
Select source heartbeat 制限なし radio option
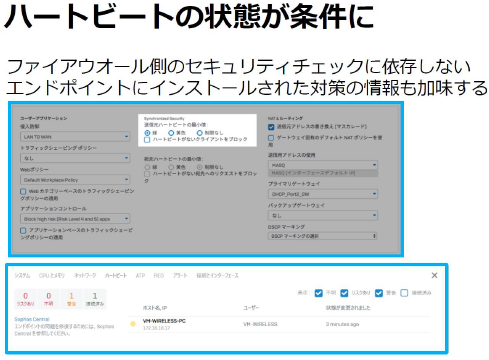point(199,133)
